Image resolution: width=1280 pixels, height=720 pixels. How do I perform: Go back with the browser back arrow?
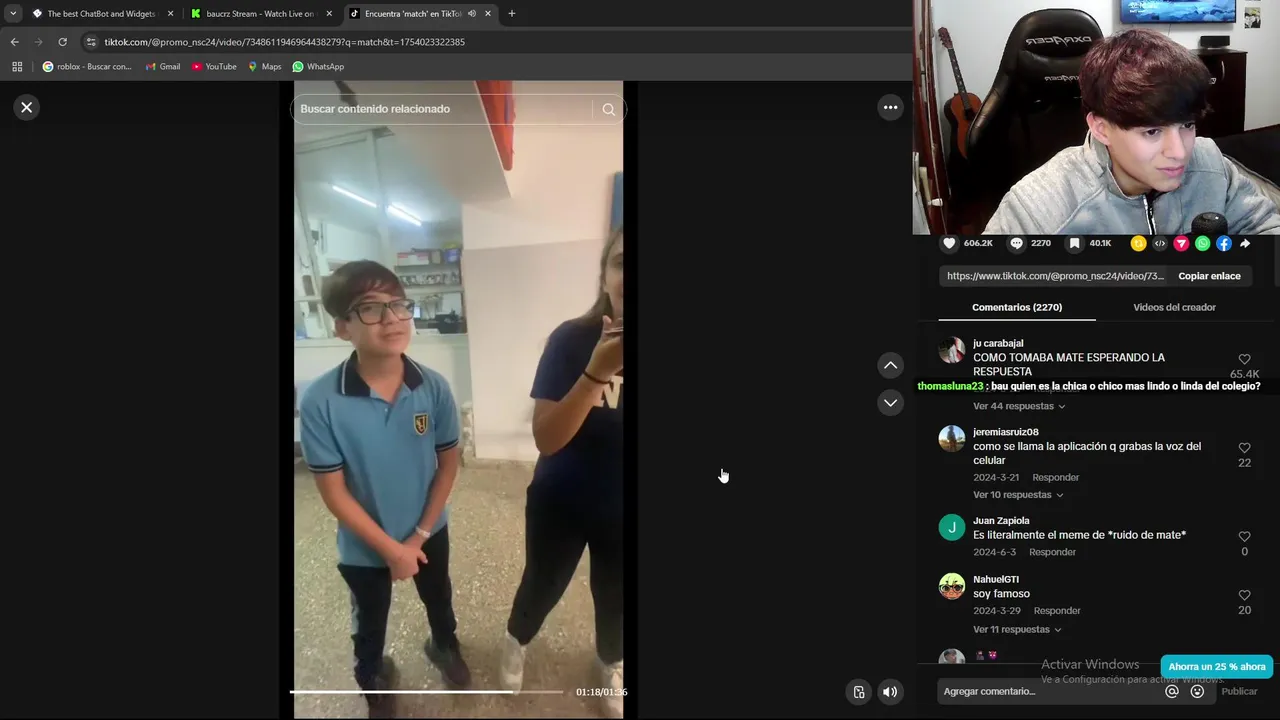pyautogui.click(x=14, y=42)
